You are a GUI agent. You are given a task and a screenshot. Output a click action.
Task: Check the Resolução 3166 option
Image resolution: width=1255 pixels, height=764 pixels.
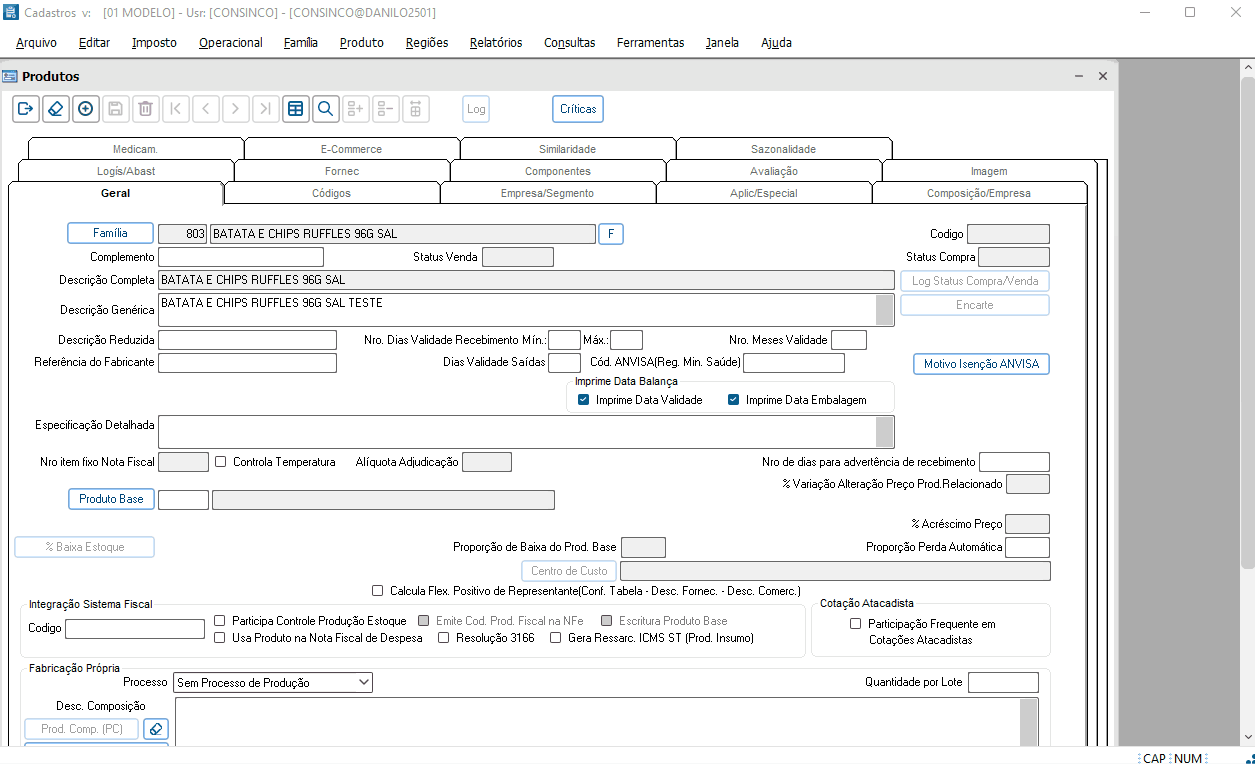pyautogui.click(x=444, y=638)
